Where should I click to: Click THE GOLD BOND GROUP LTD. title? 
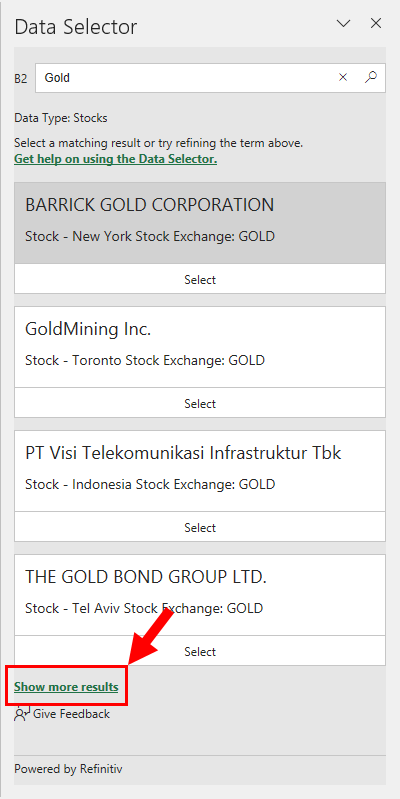[146, 577]
